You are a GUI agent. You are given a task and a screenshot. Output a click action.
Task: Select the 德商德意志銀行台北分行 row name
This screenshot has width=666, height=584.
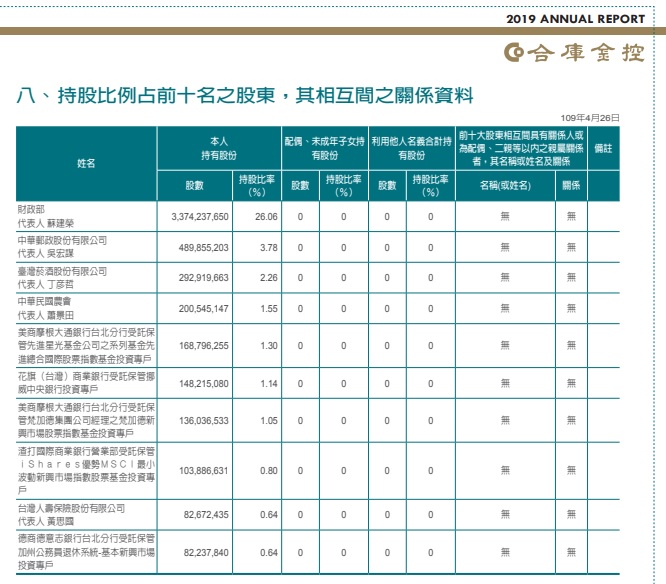[86, 552]
